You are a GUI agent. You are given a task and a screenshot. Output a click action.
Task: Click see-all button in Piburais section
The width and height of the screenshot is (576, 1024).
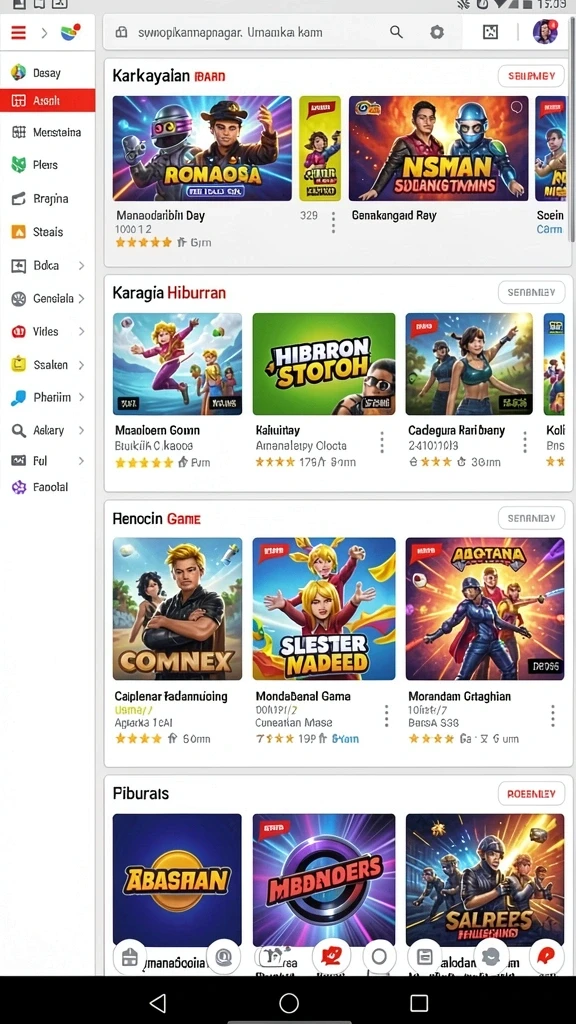(531, 793)
